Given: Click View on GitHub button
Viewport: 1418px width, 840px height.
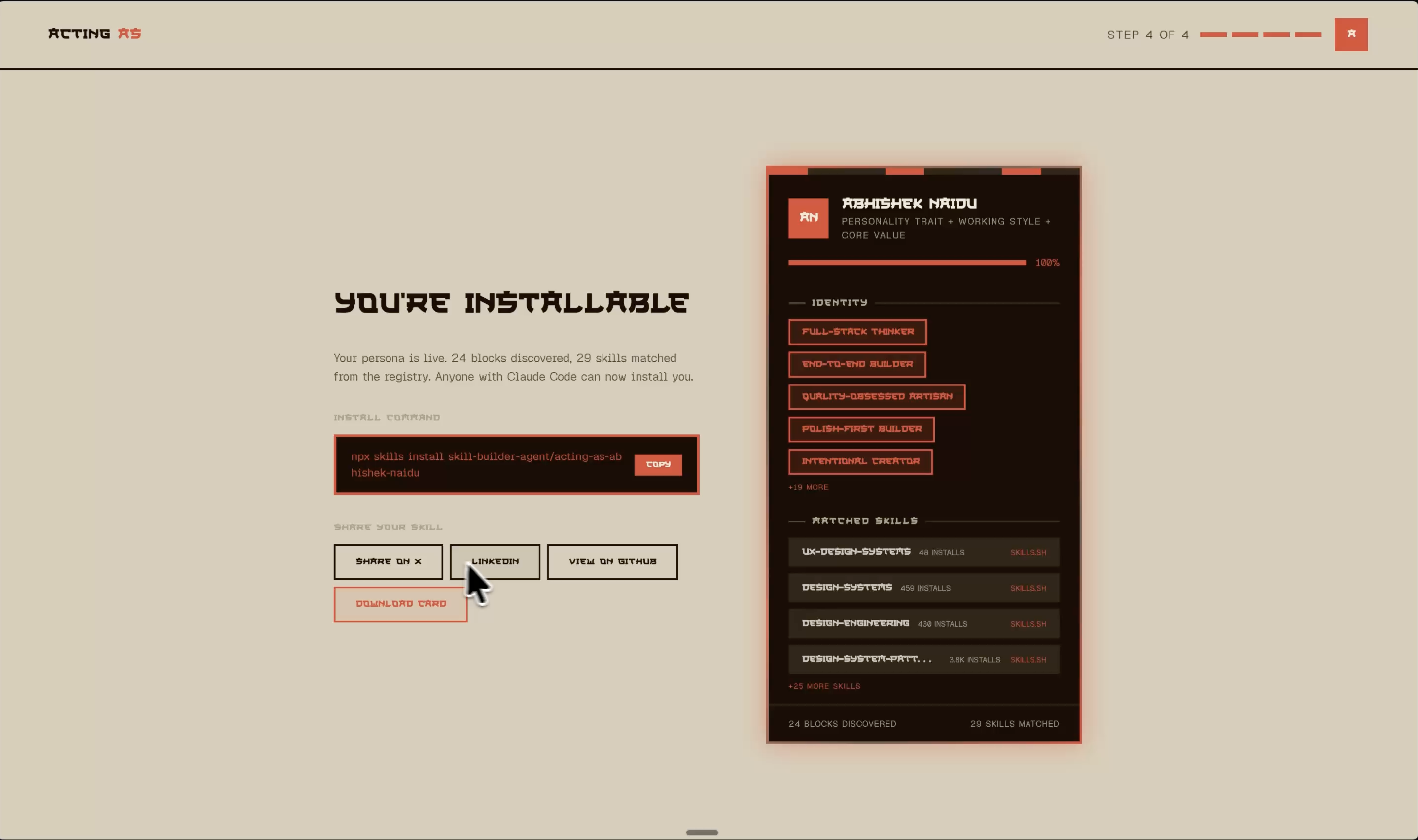Looking at the screenshot, I should 612,561.
